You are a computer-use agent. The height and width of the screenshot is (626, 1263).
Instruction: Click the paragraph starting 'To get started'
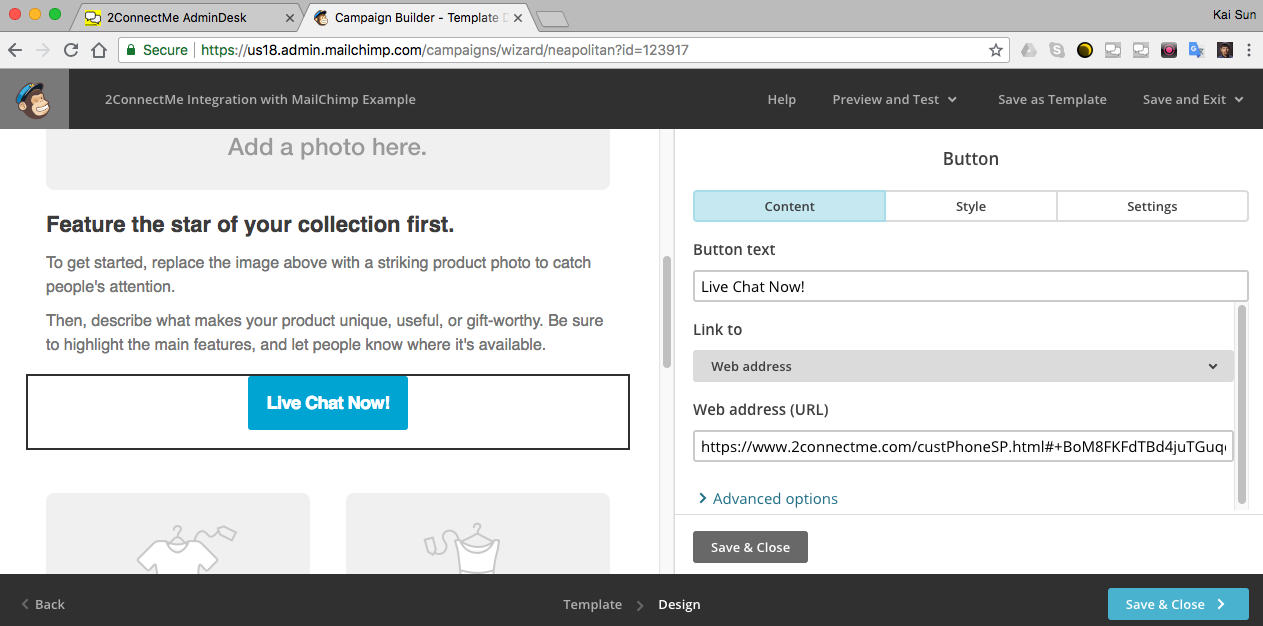click(319, 274)
